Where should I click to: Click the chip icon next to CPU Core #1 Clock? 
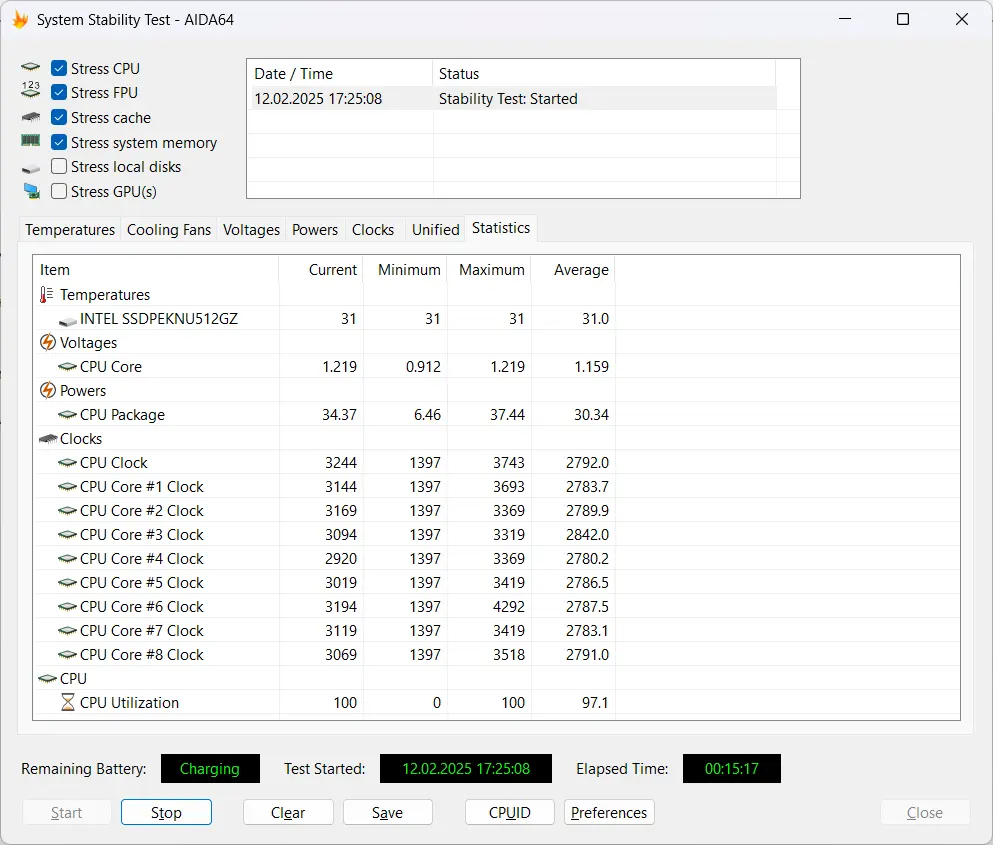(x=67, y=486)
